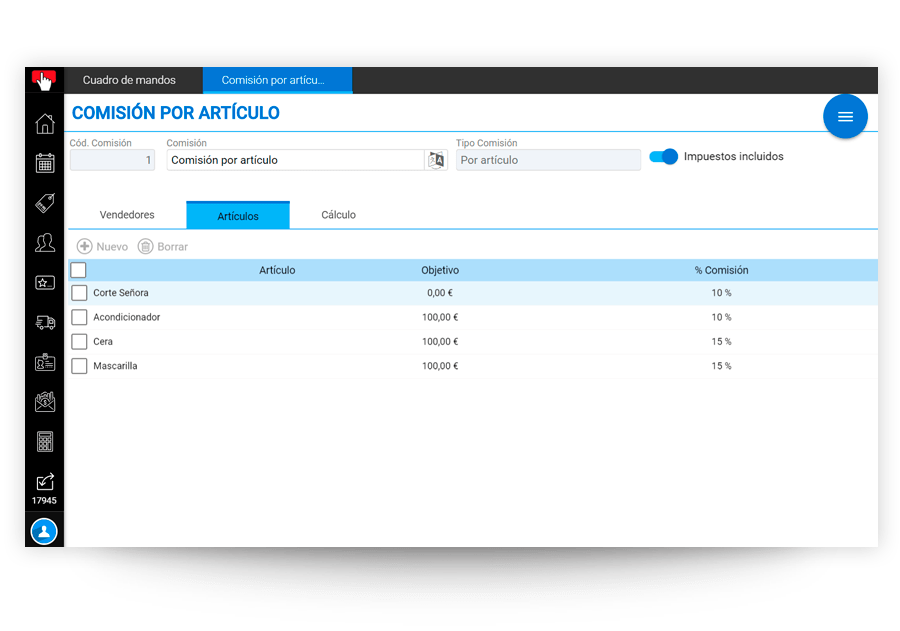The image size is (900, 631).
Task: Open the money envelope icon
Action: point(45,402)
